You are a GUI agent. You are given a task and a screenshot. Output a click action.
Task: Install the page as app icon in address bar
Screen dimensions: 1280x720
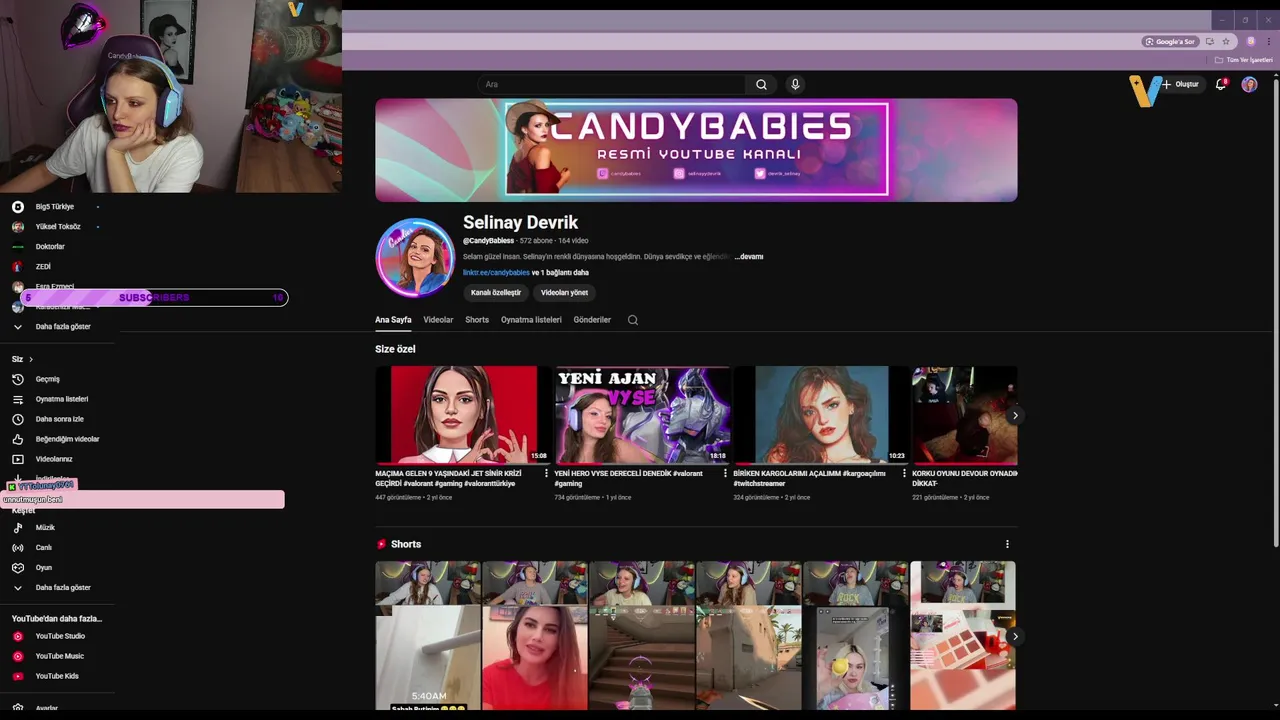[1210, 42]
